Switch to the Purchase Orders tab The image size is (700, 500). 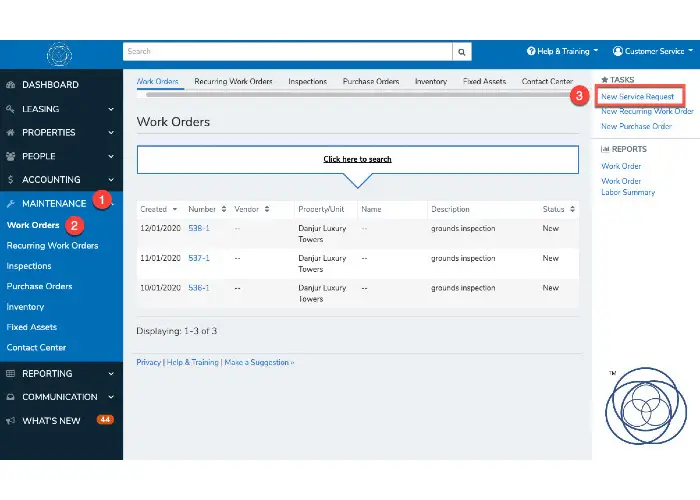tap(371, 81)
